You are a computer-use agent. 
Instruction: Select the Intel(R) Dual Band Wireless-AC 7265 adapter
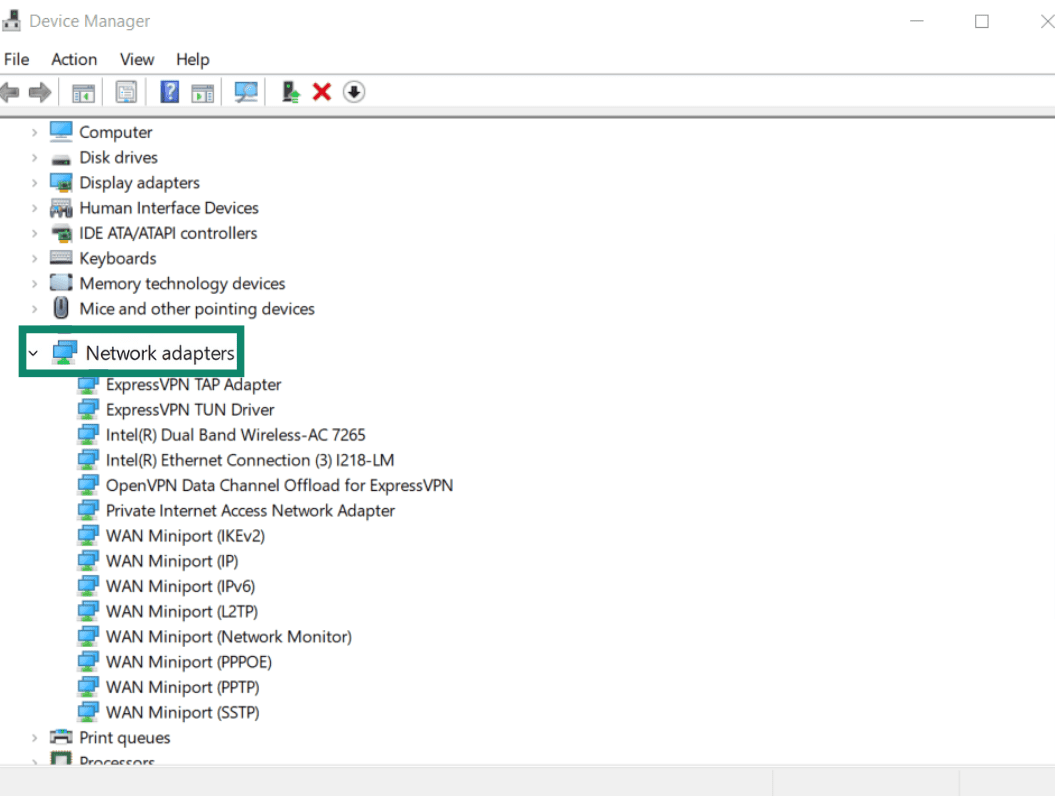[x=236, y=435]
